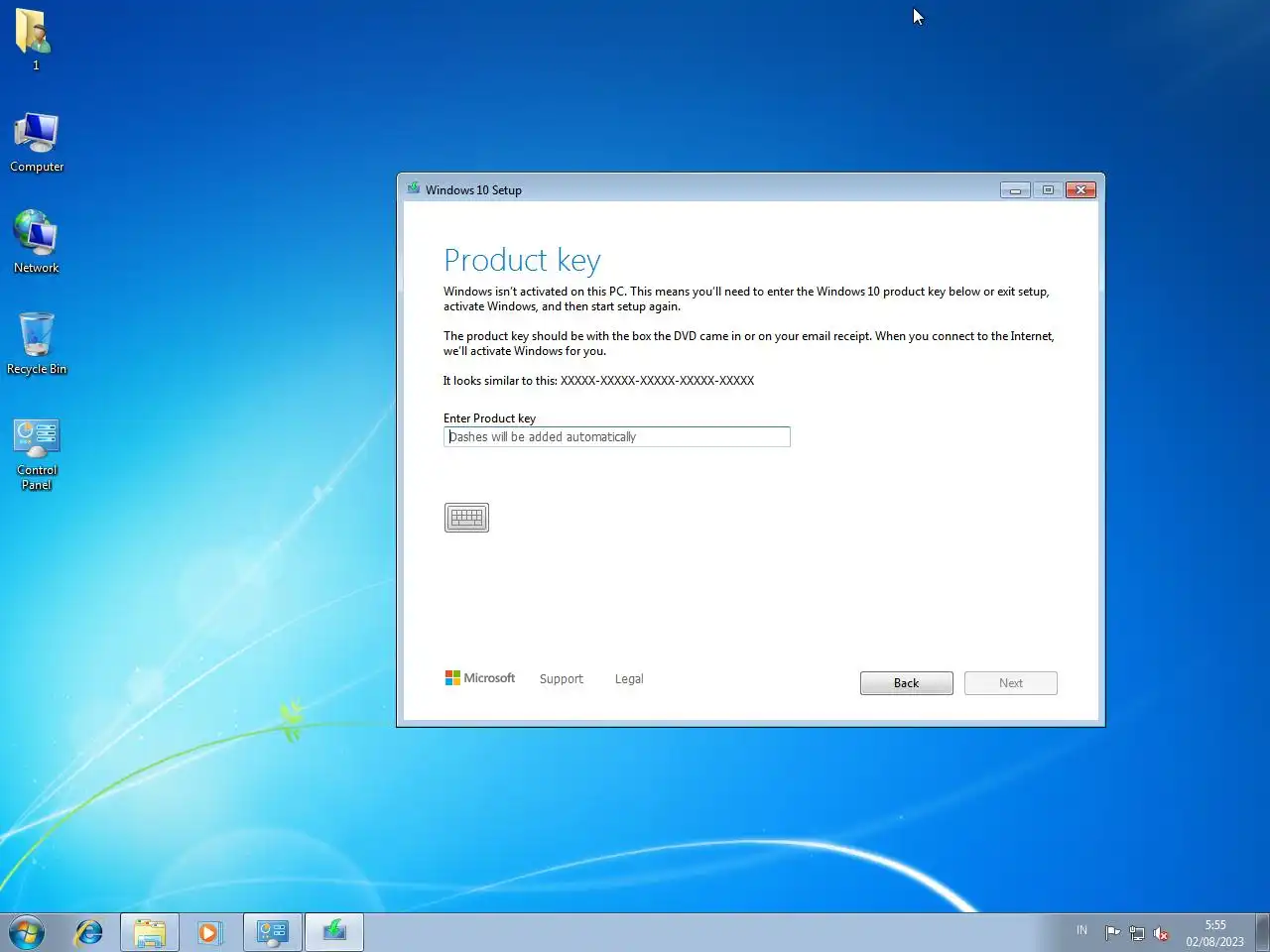Launch Internet Explorer from taskbar
The image size is (1270, 952).
[x=89, y=932]
